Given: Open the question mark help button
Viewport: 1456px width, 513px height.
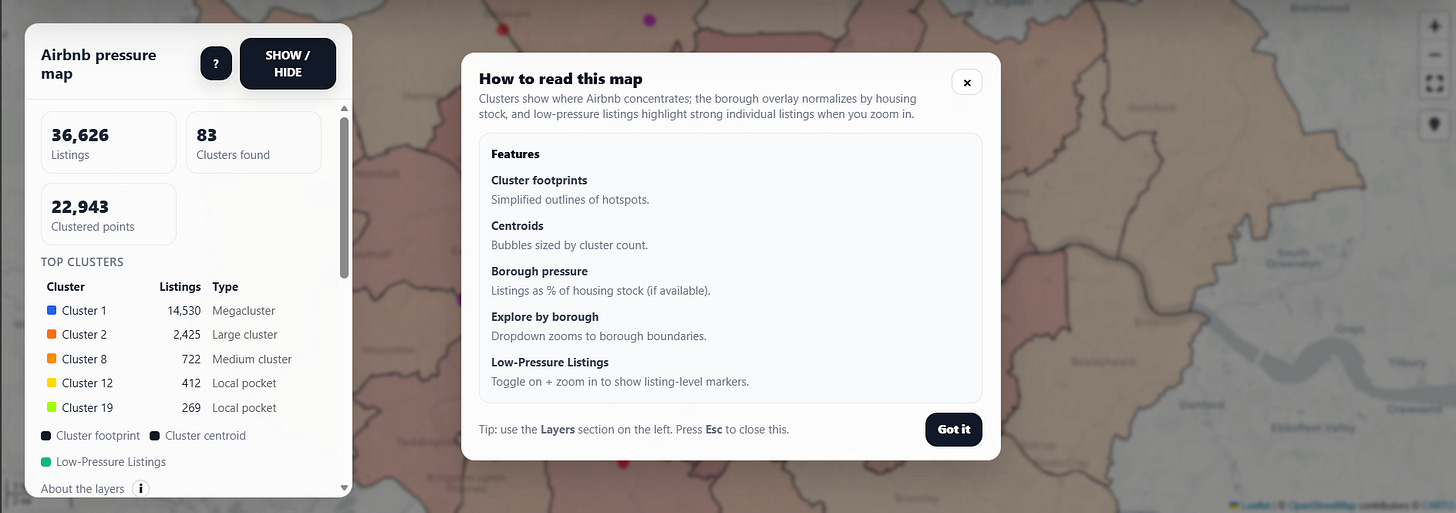Looking at the screenshot, I should coord(216,64).
